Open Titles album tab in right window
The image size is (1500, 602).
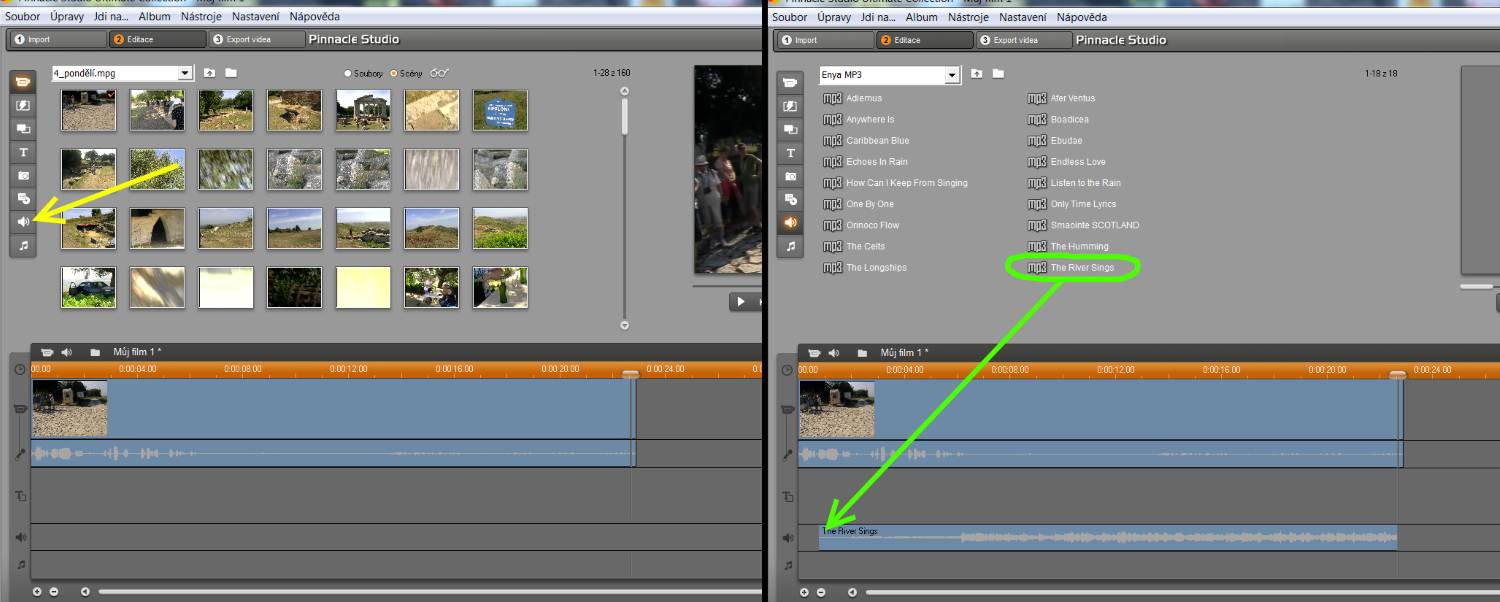790,153
